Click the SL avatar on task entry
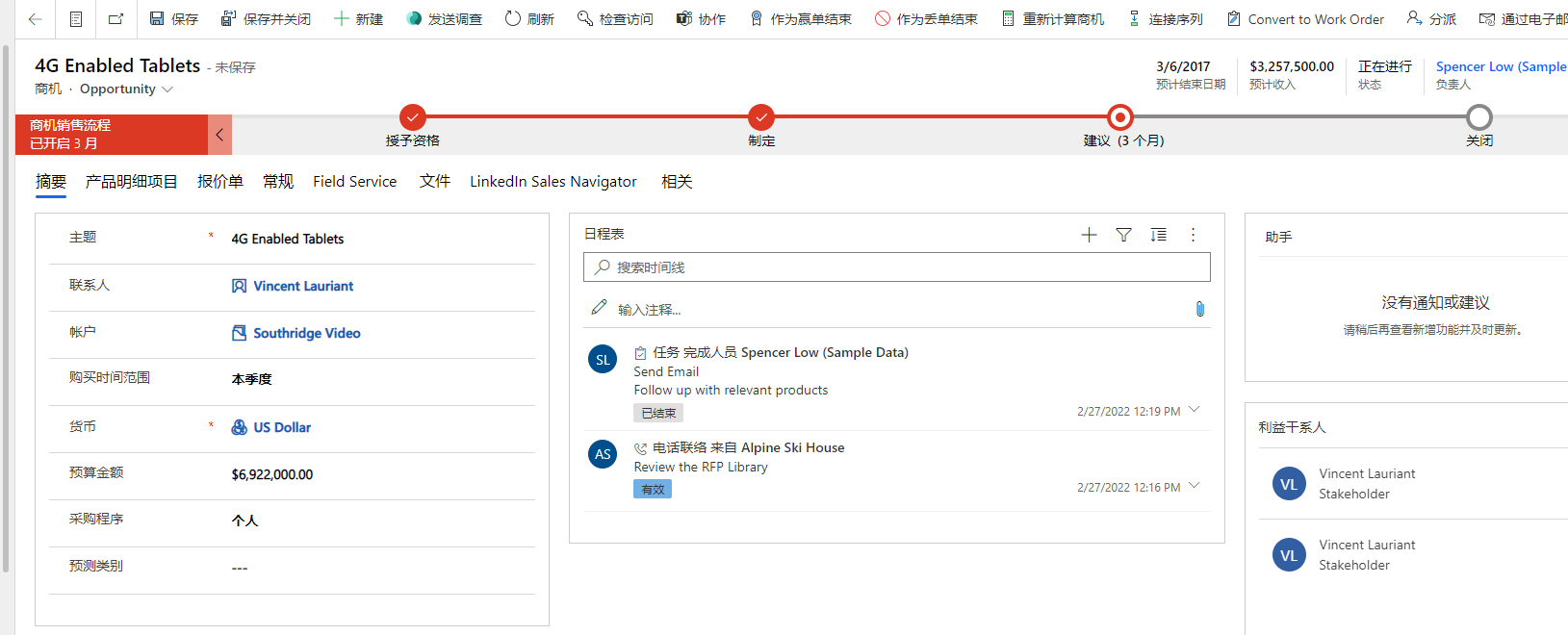 point(603,359)
